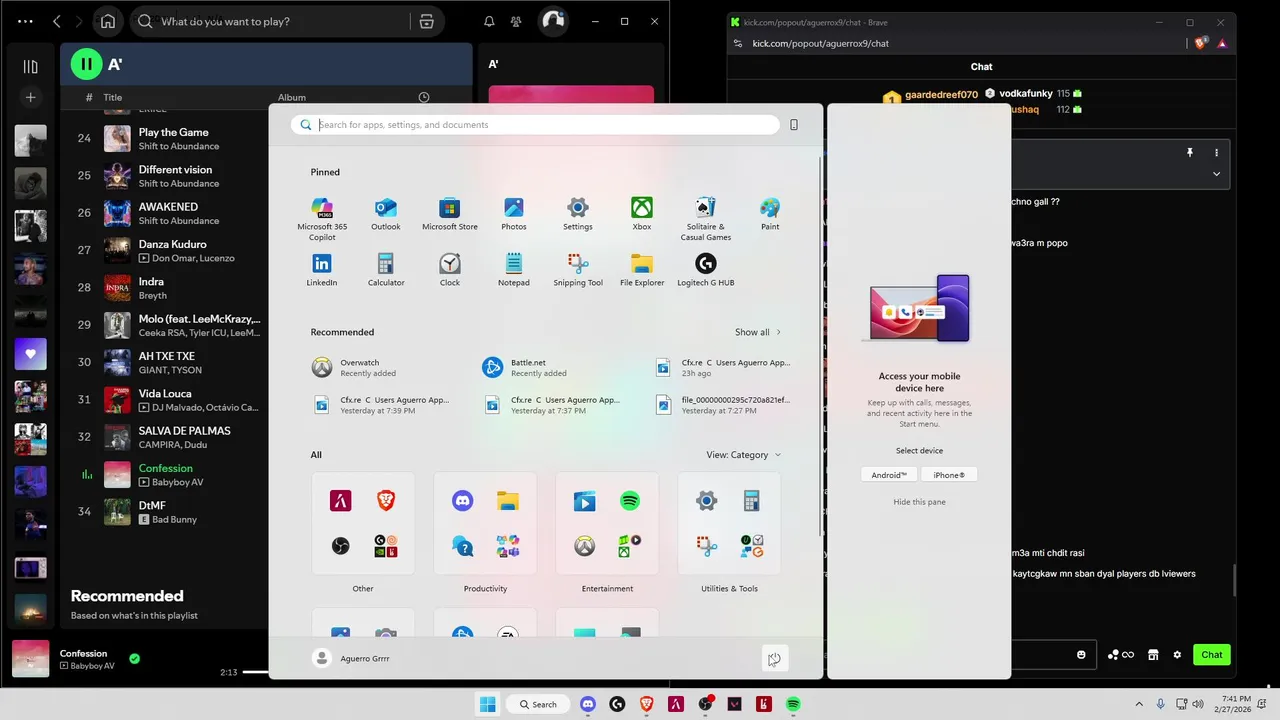The width and height of the screenshot is (1280, 720).
Task: Click the Windows Start button
Action: tap(488, 704)
